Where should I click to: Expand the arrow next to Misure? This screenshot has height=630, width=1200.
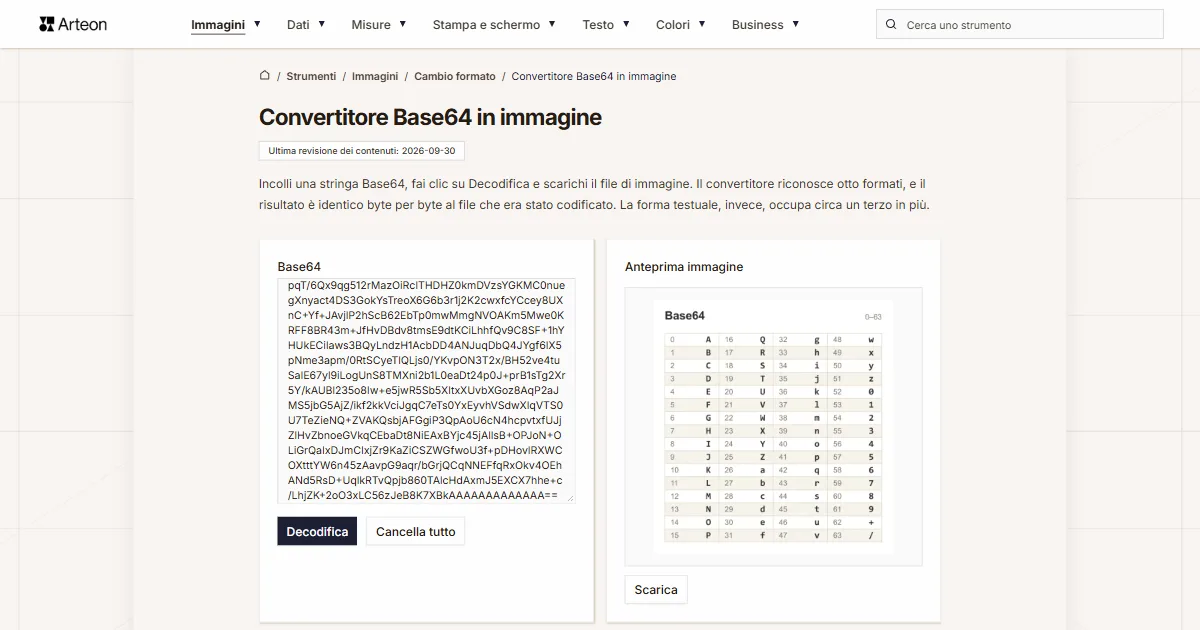pyautogui.click(x=403, y=24)
